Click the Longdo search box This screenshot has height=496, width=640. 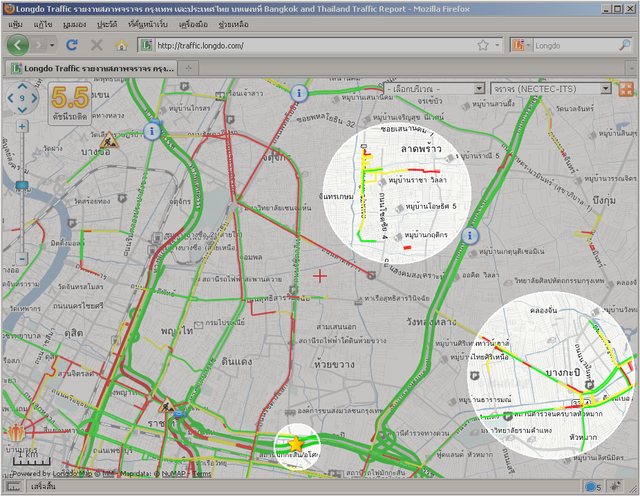576,45
